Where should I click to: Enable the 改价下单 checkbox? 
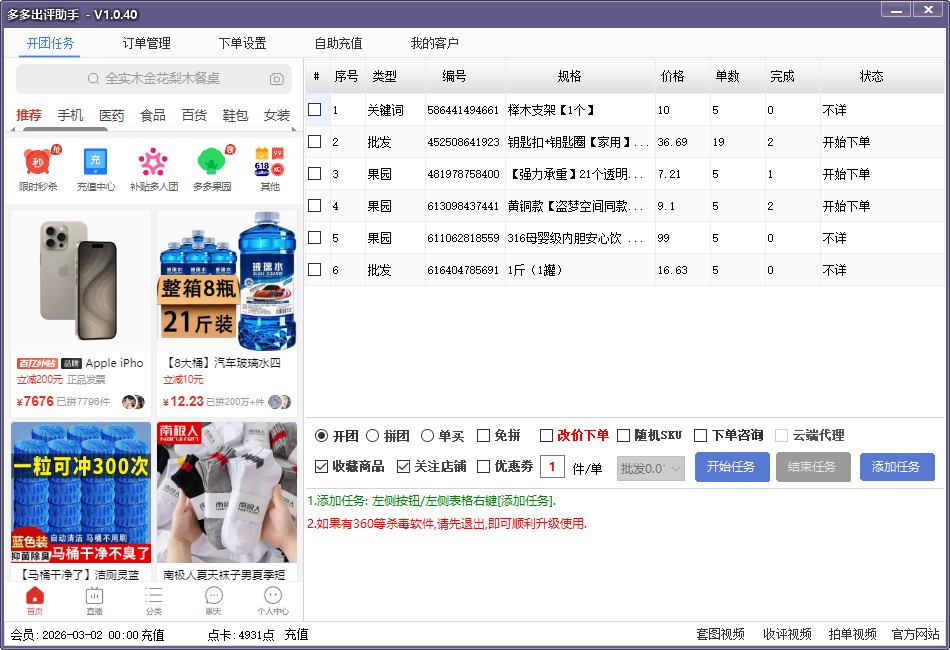(x=546, y=436)
